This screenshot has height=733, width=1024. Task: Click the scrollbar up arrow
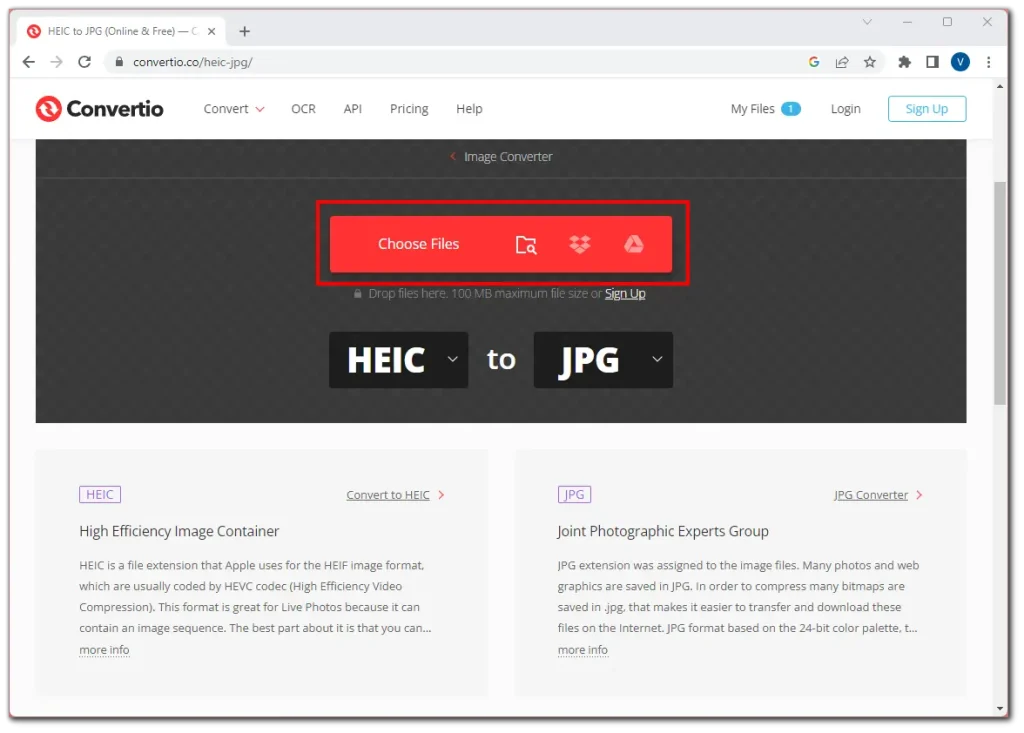[x=1000, y=86]
